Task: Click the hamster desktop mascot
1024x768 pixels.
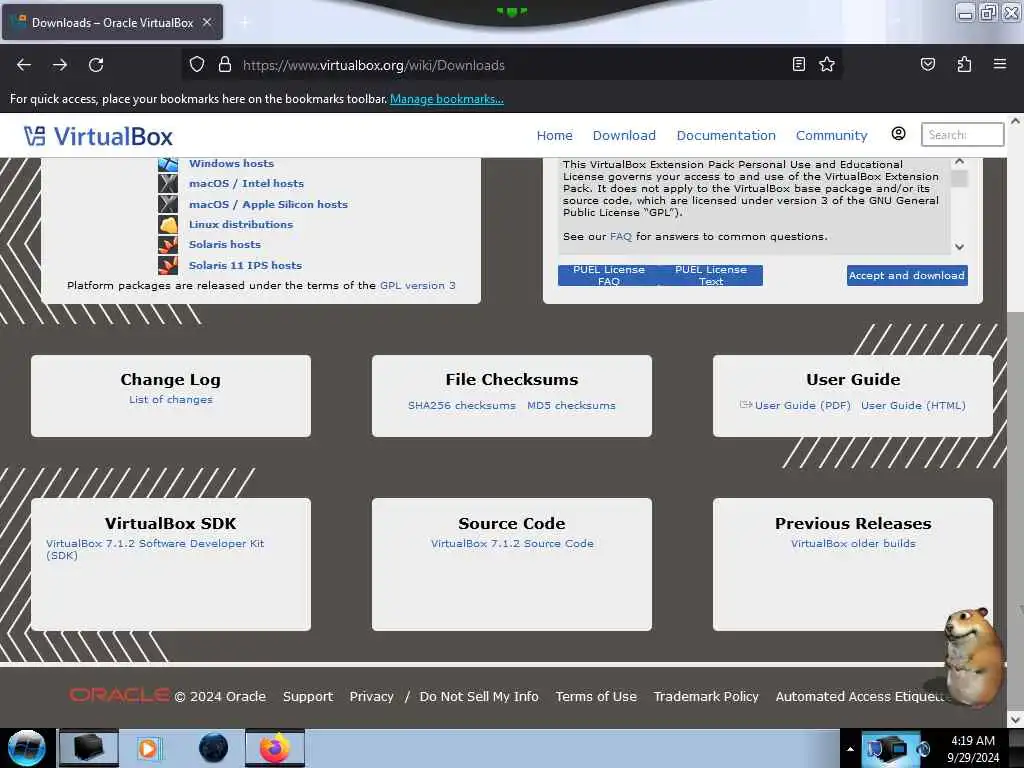Action: [973, 656]
